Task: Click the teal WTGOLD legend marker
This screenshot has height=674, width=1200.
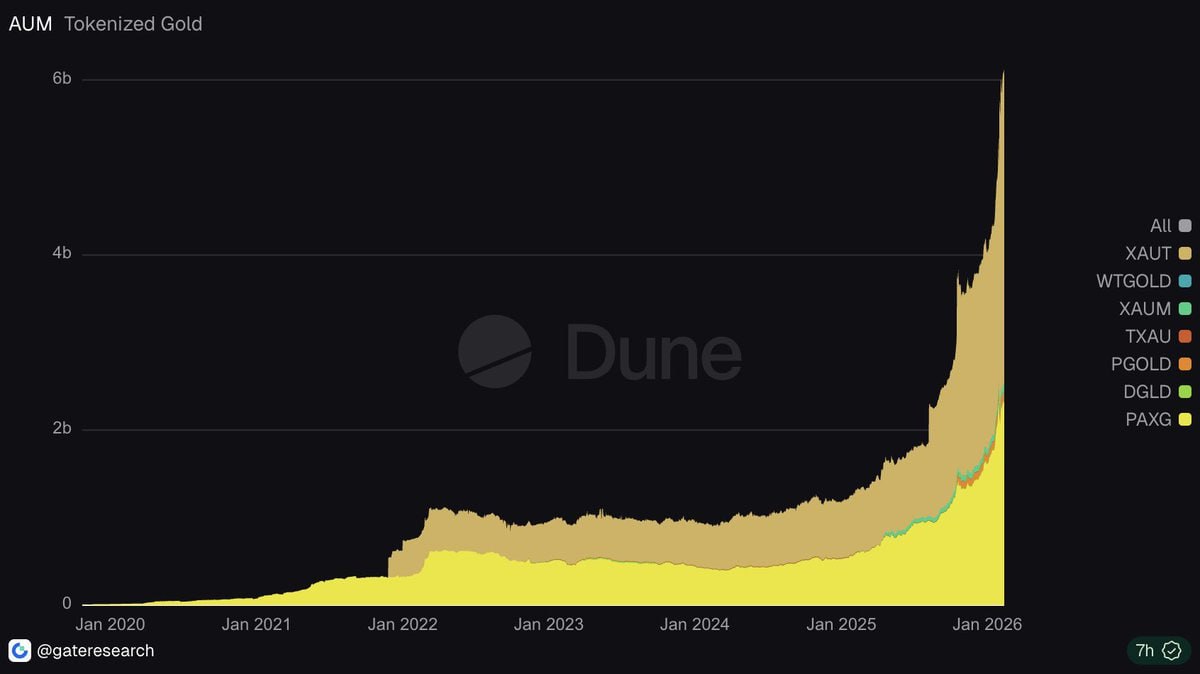Action: pyautogui.click(x=1185, y=282)
